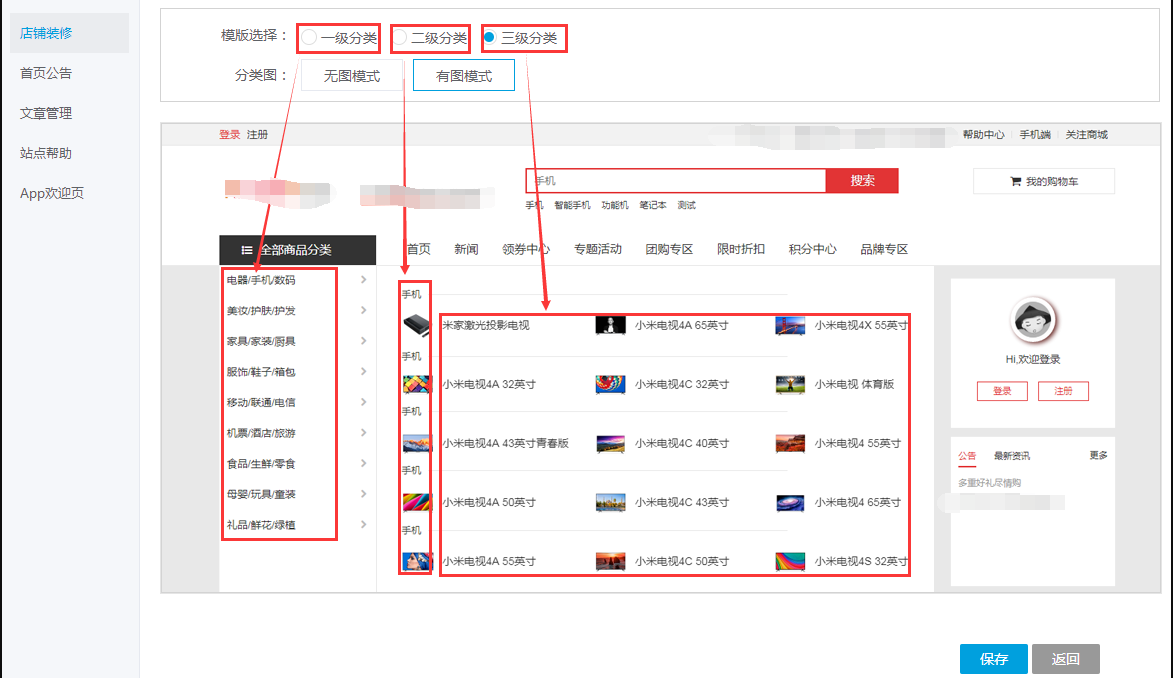This screenshot has width=1173, height=678.
Task: Open the 帮助中心 link
Action: (983, 135)
